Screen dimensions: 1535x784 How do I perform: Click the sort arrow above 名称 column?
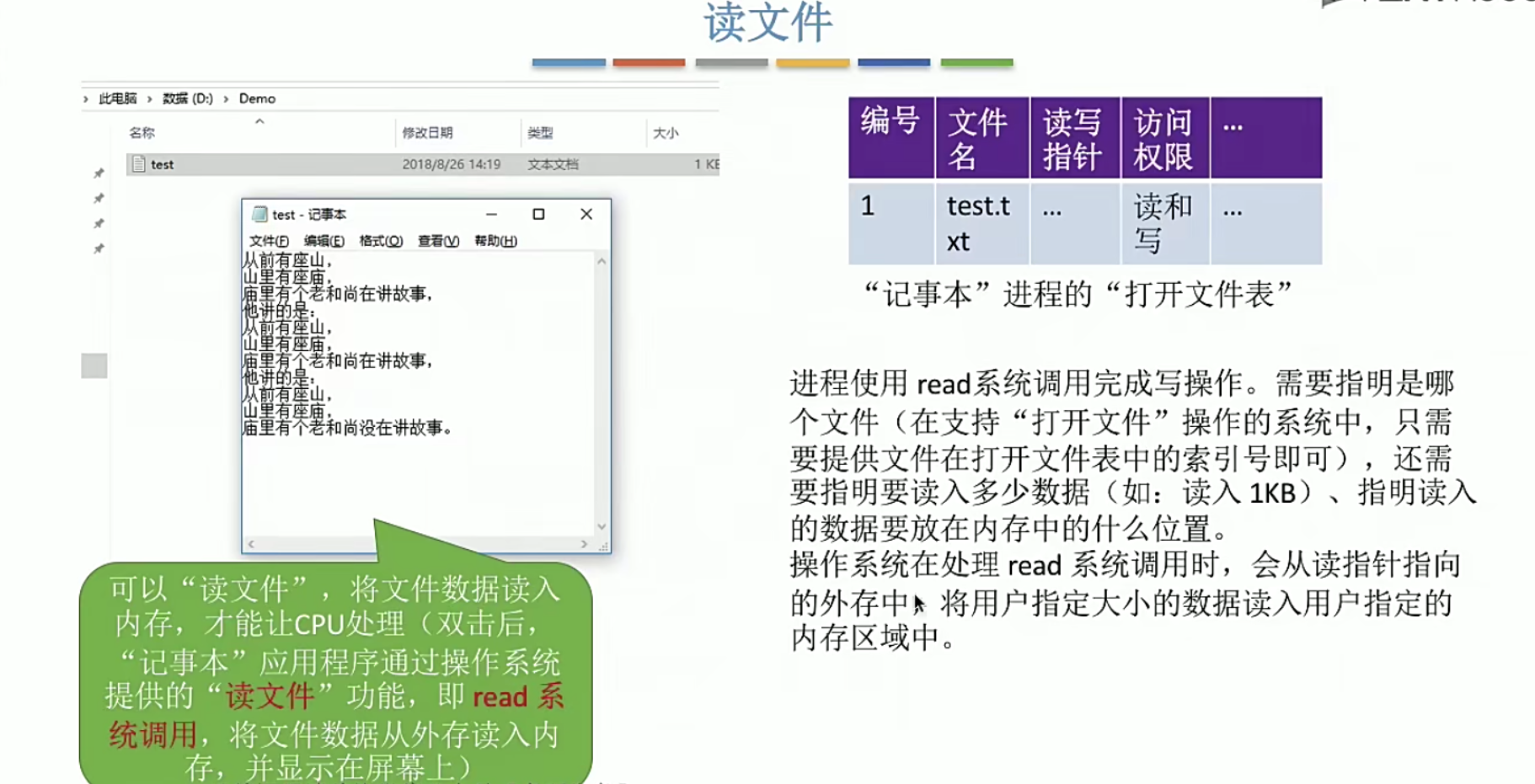click(x=259, y=121)
